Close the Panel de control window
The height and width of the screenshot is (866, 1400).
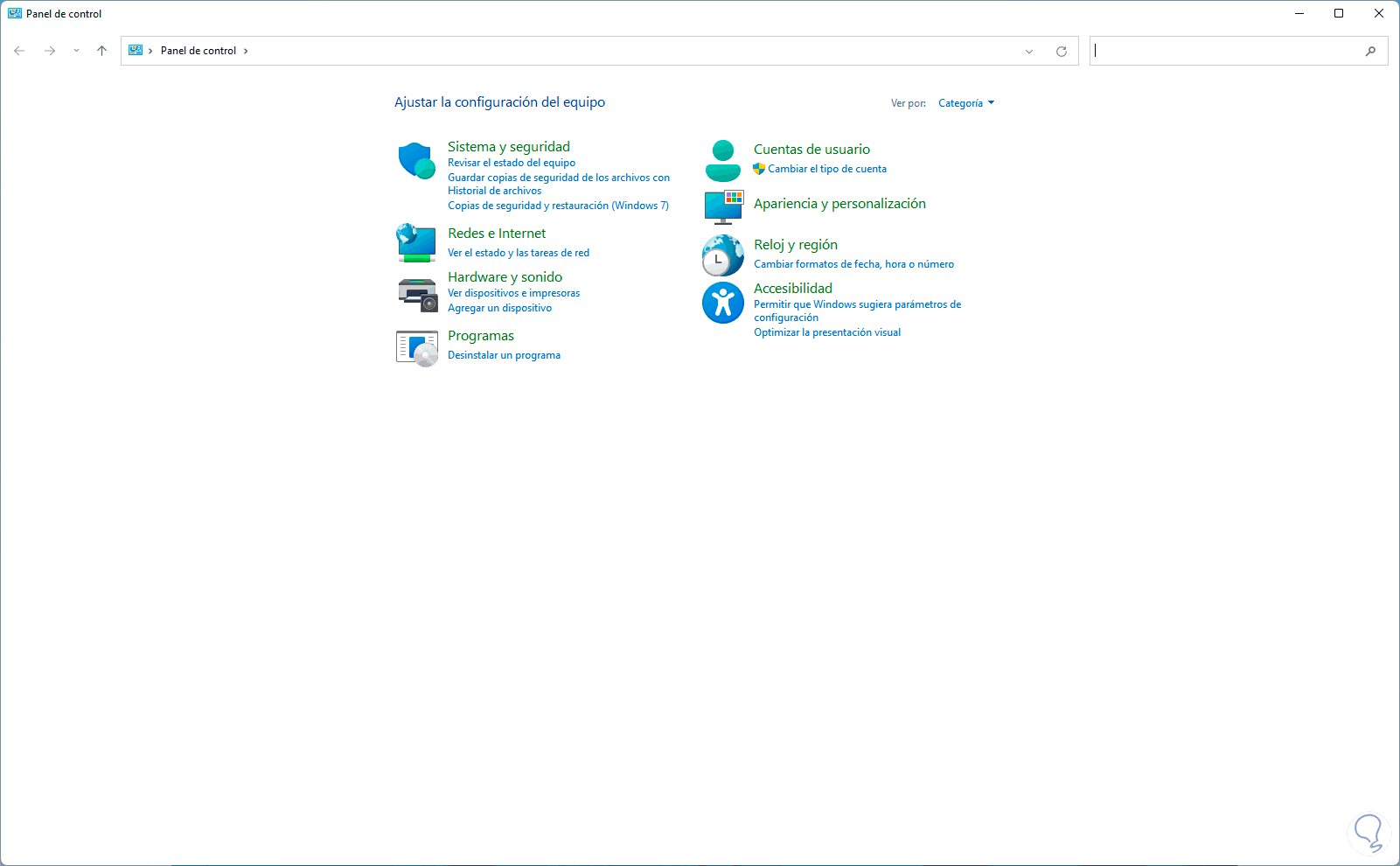click(1379, 14)
